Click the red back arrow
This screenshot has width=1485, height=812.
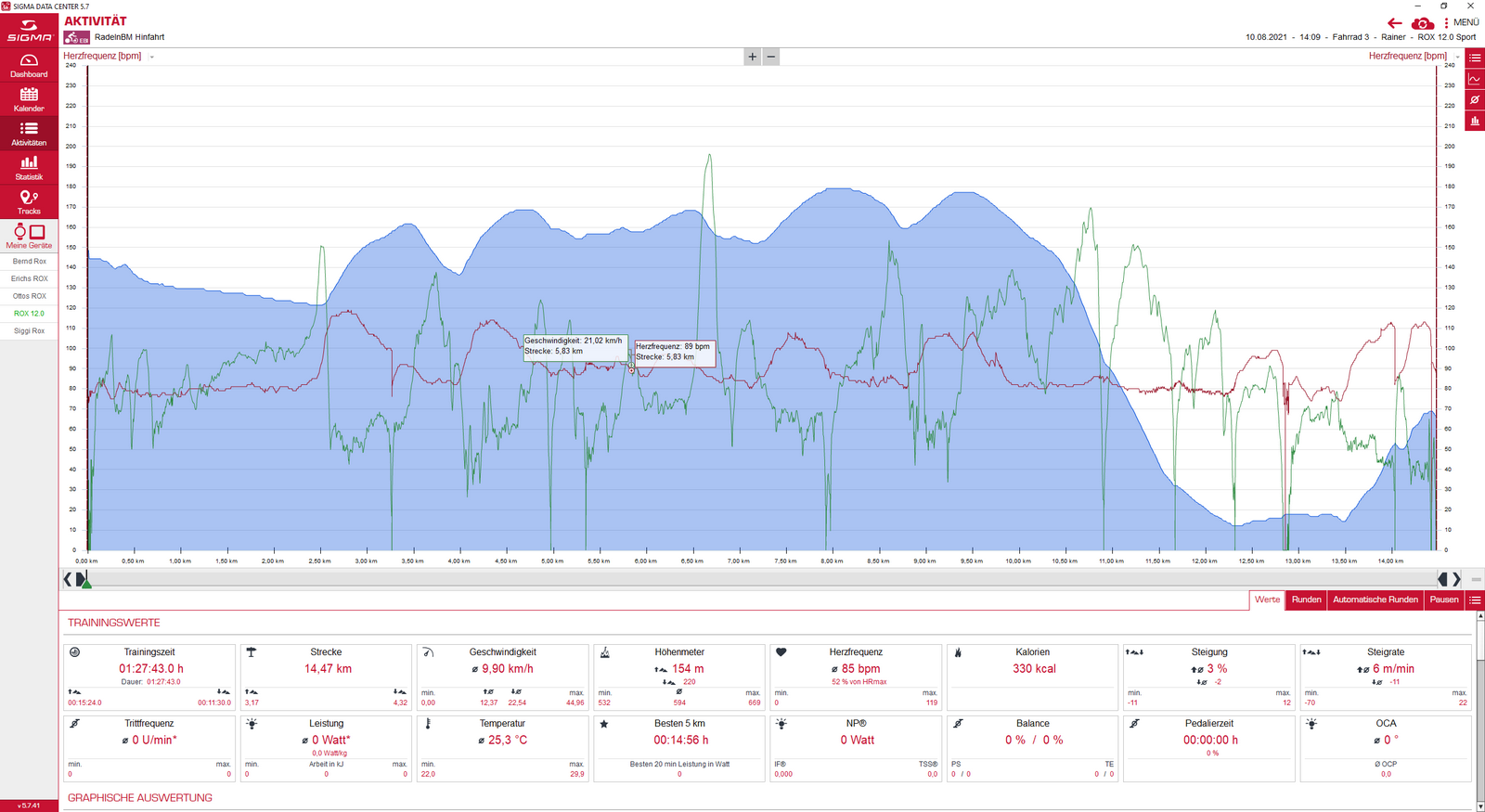click(1394, 23)
